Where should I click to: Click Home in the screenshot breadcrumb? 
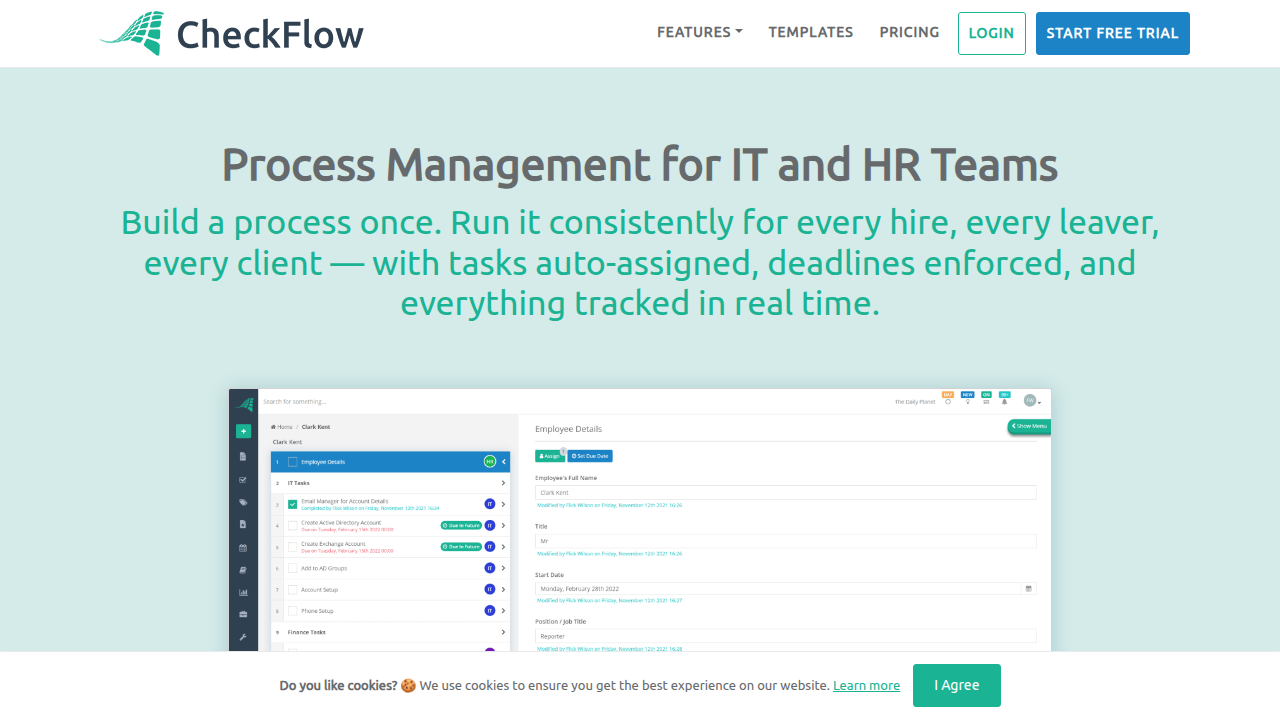284,427
